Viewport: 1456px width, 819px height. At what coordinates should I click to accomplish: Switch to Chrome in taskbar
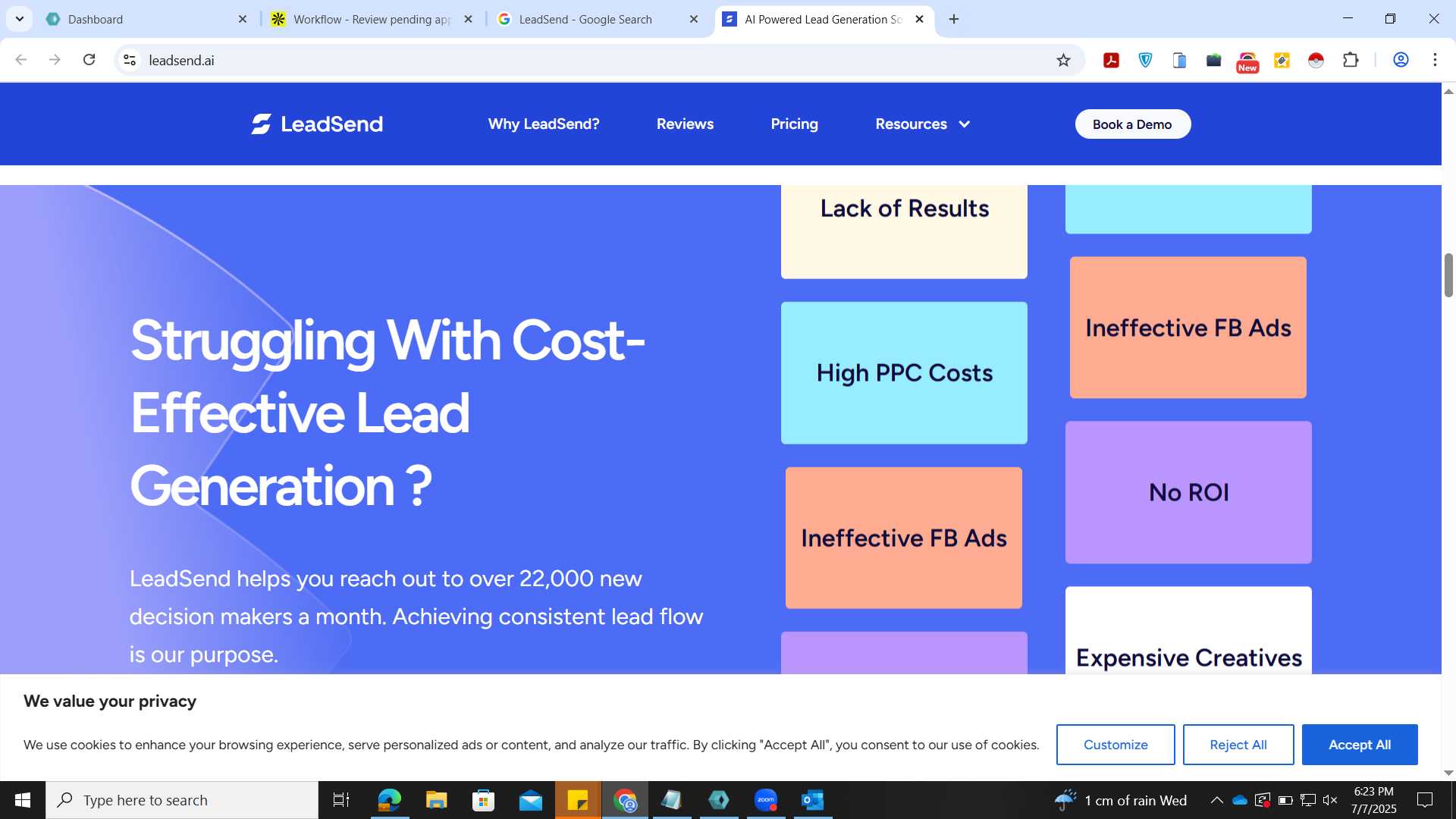(x=626, y=800)
